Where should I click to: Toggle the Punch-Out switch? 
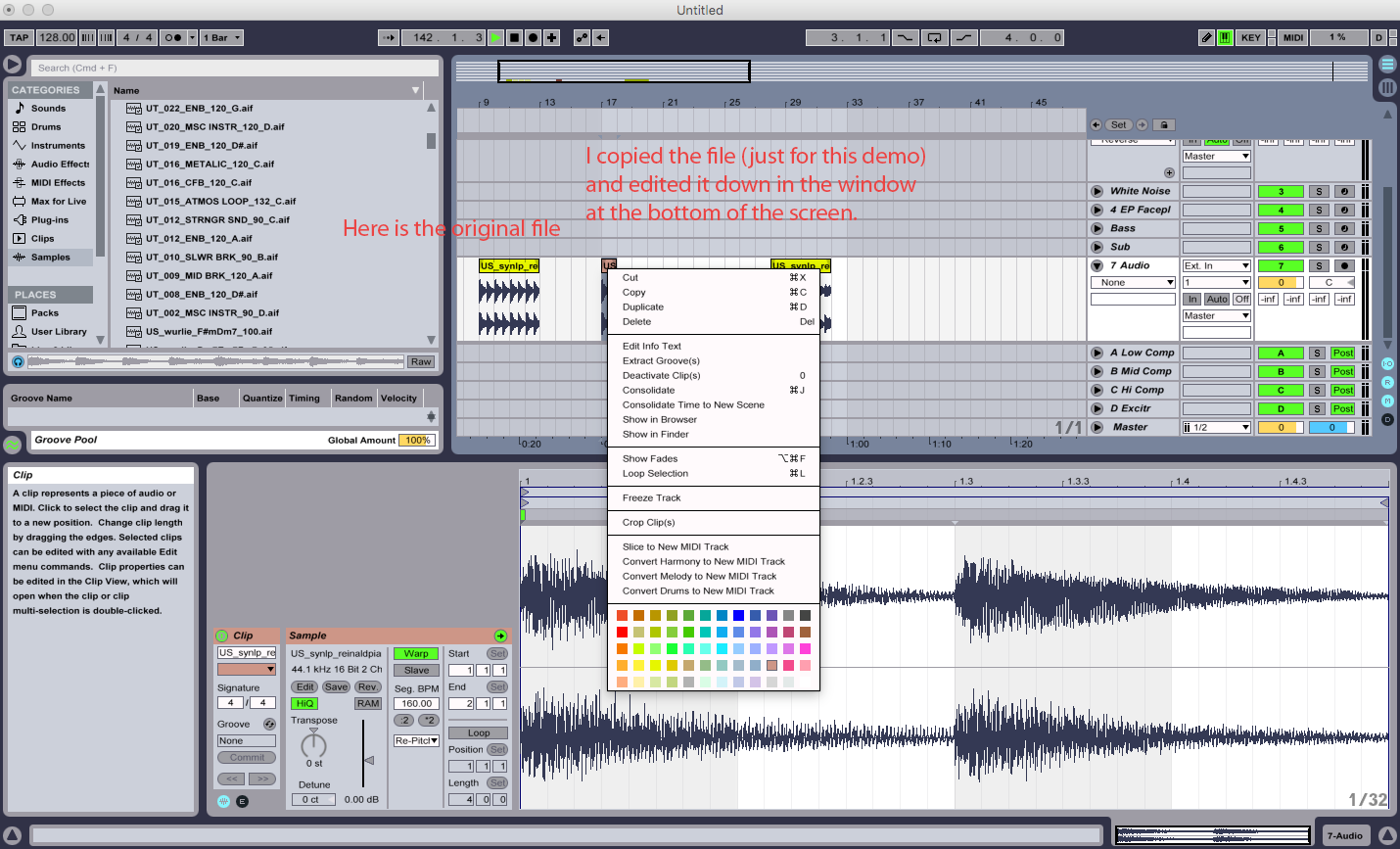pos(964,37)
